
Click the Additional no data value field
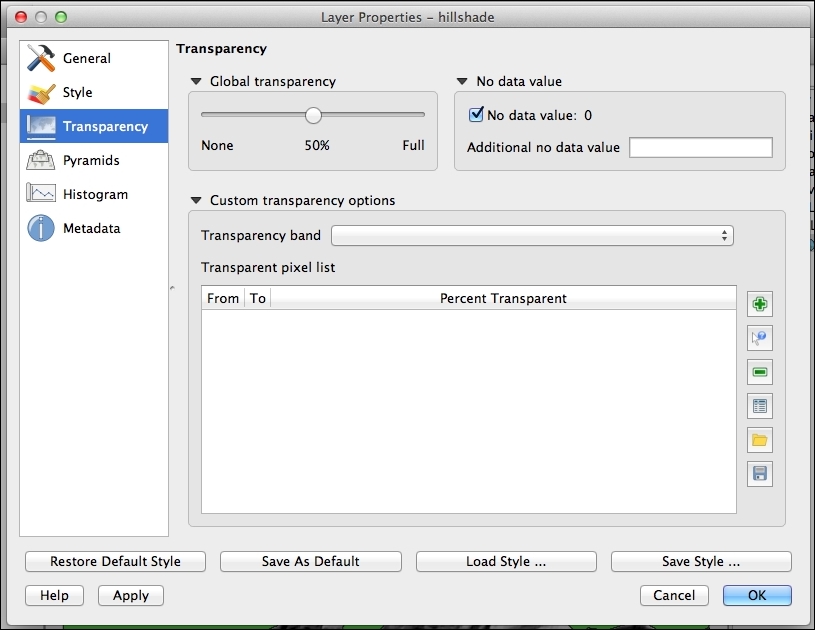[700, 147]
